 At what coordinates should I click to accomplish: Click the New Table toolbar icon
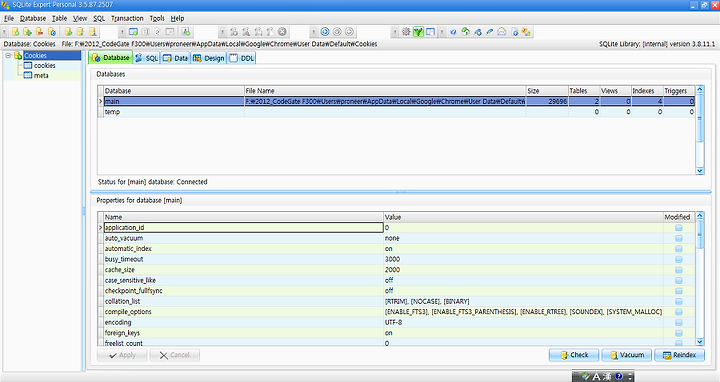[134, 32]
